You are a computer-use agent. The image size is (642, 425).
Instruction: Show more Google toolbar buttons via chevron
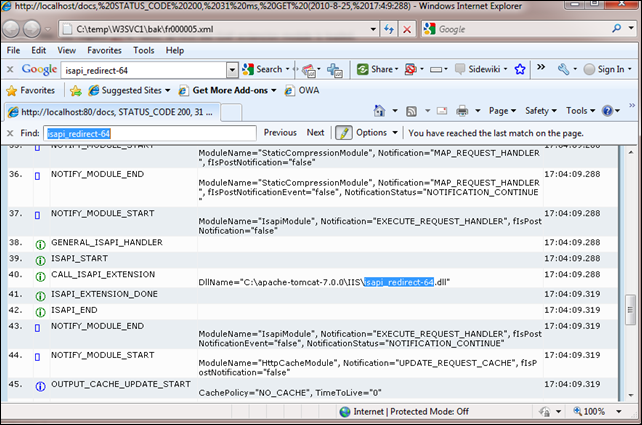coord(541,67)
